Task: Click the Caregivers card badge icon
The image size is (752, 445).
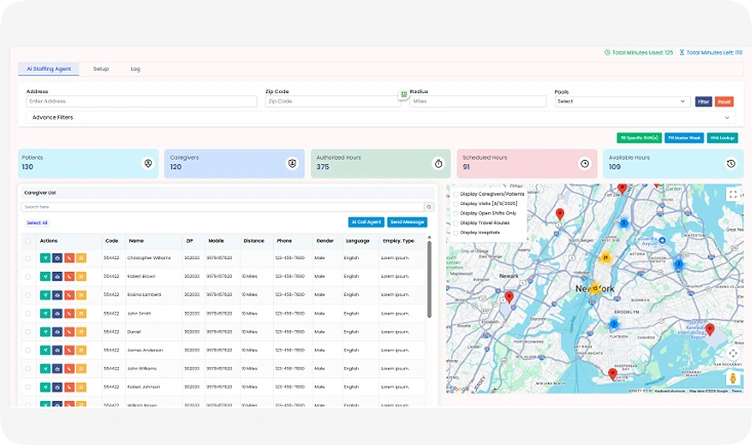Action: click(292, 164)
